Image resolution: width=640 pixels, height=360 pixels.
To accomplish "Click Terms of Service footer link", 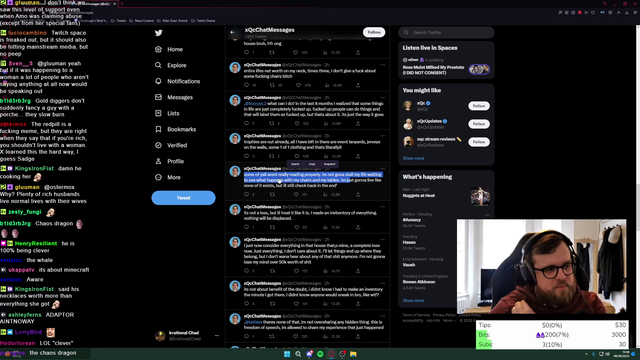I will (416, 315).
